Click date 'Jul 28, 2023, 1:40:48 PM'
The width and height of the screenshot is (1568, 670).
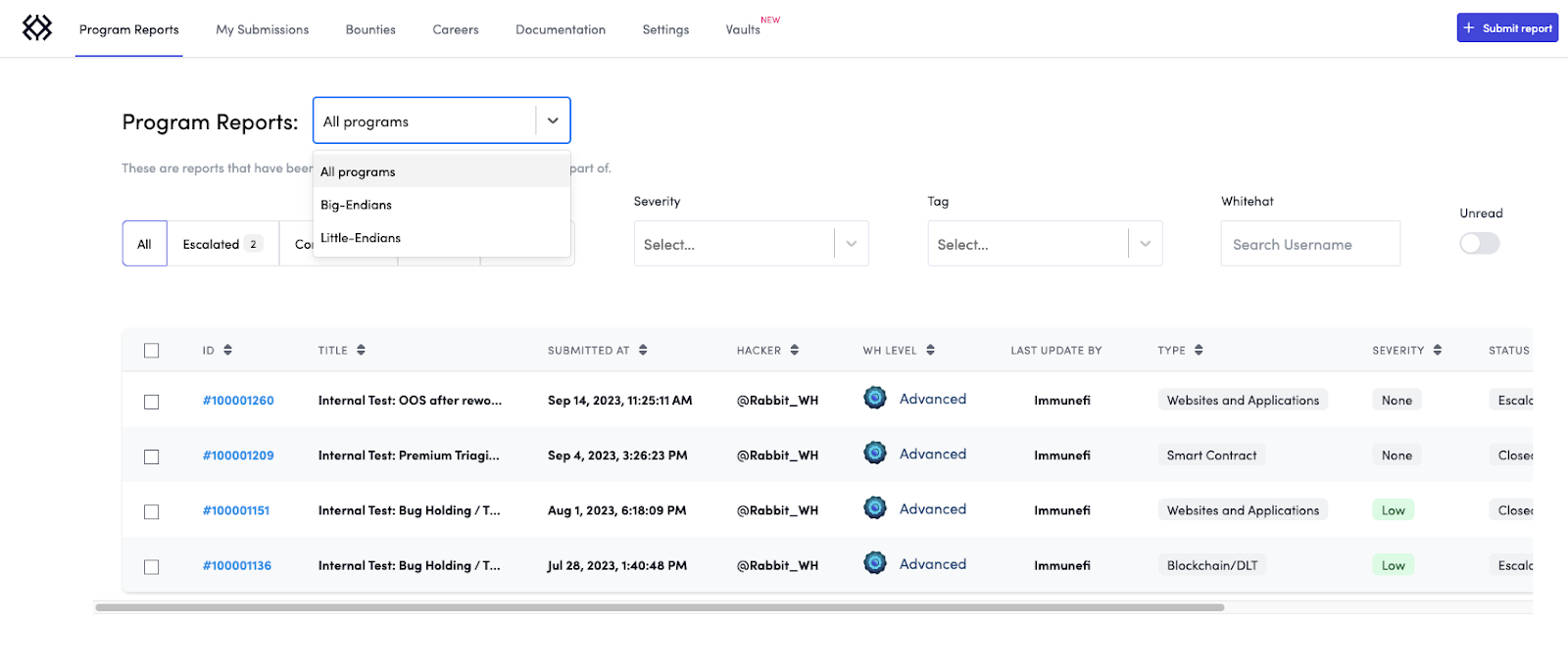click(617, 565)
